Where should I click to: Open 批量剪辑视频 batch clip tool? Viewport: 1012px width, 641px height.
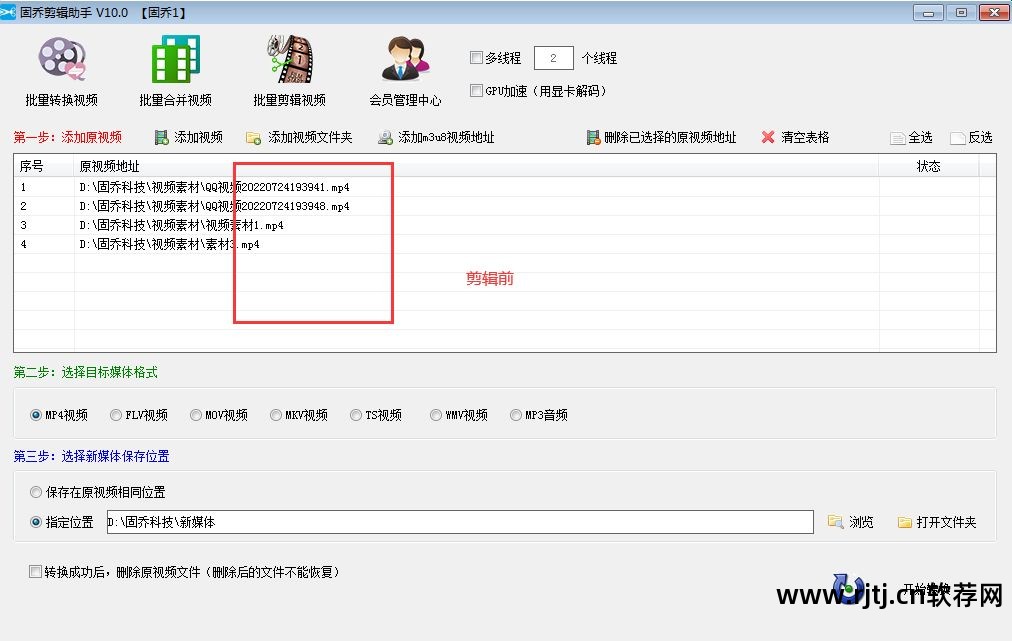pos(289,70)
